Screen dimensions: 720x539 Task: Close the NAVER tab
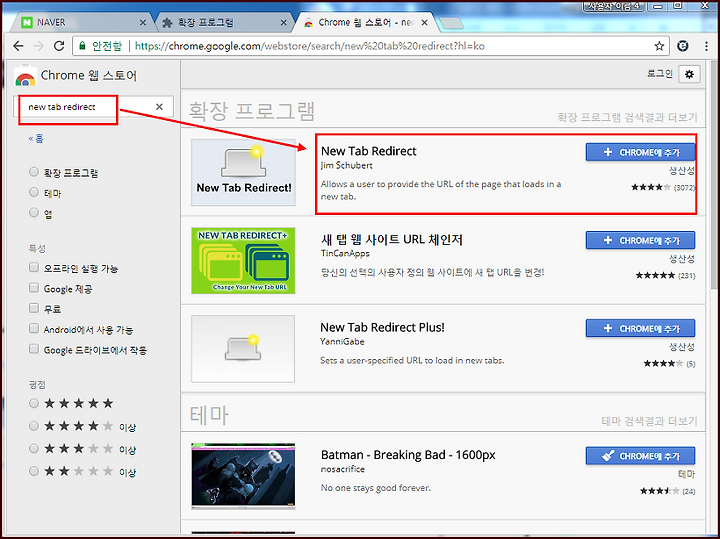click(143, 22)
